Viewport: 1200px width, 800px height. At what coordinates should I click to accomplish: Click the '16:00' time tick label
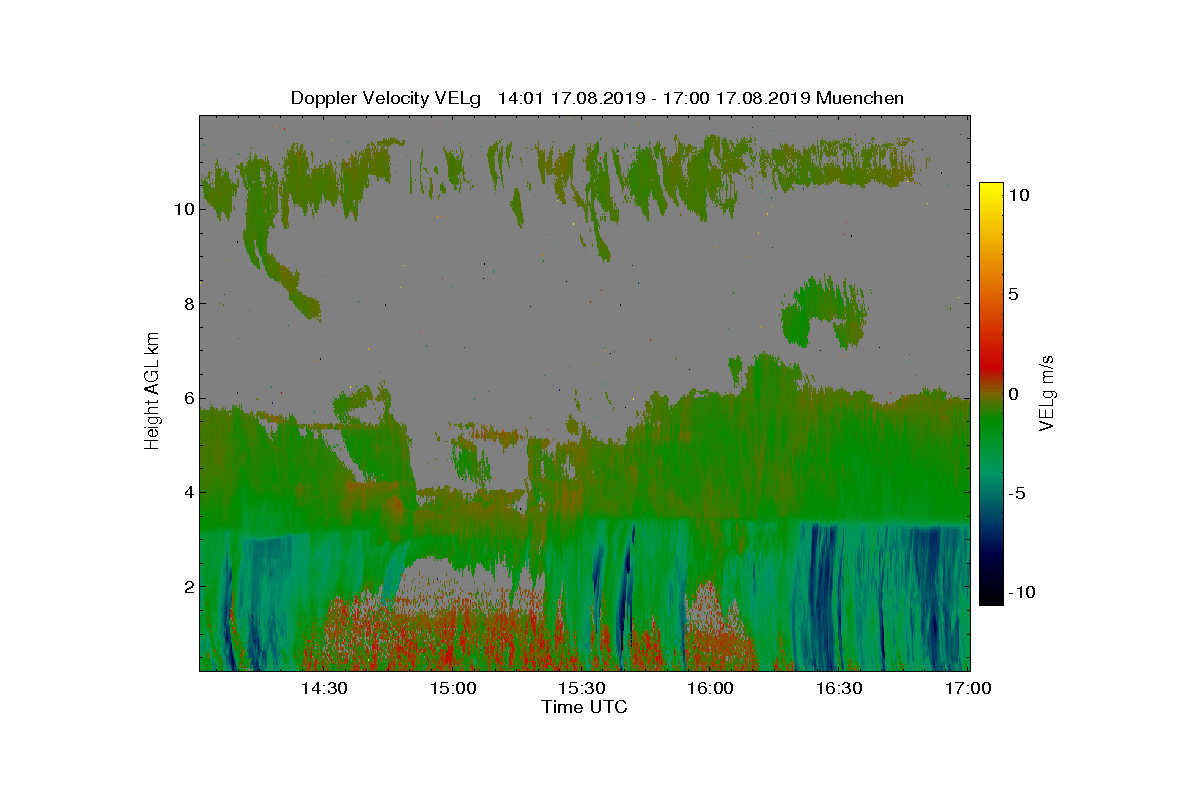coord(711,688)
